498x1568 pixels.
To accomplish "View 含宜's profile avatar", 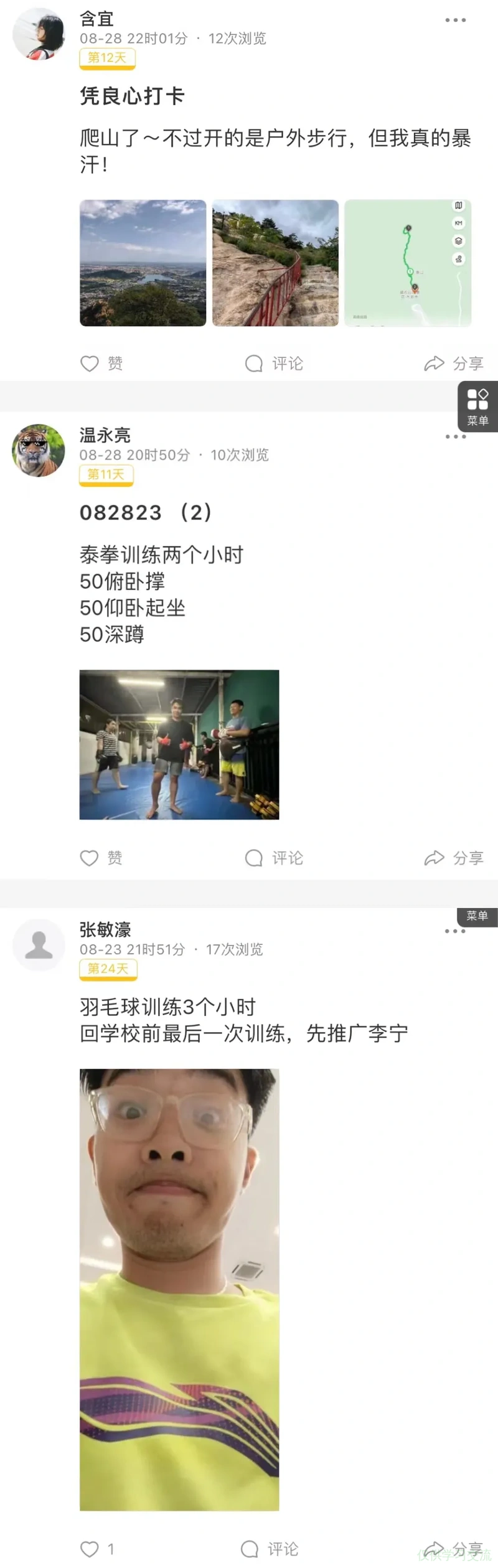I will 39,34.
